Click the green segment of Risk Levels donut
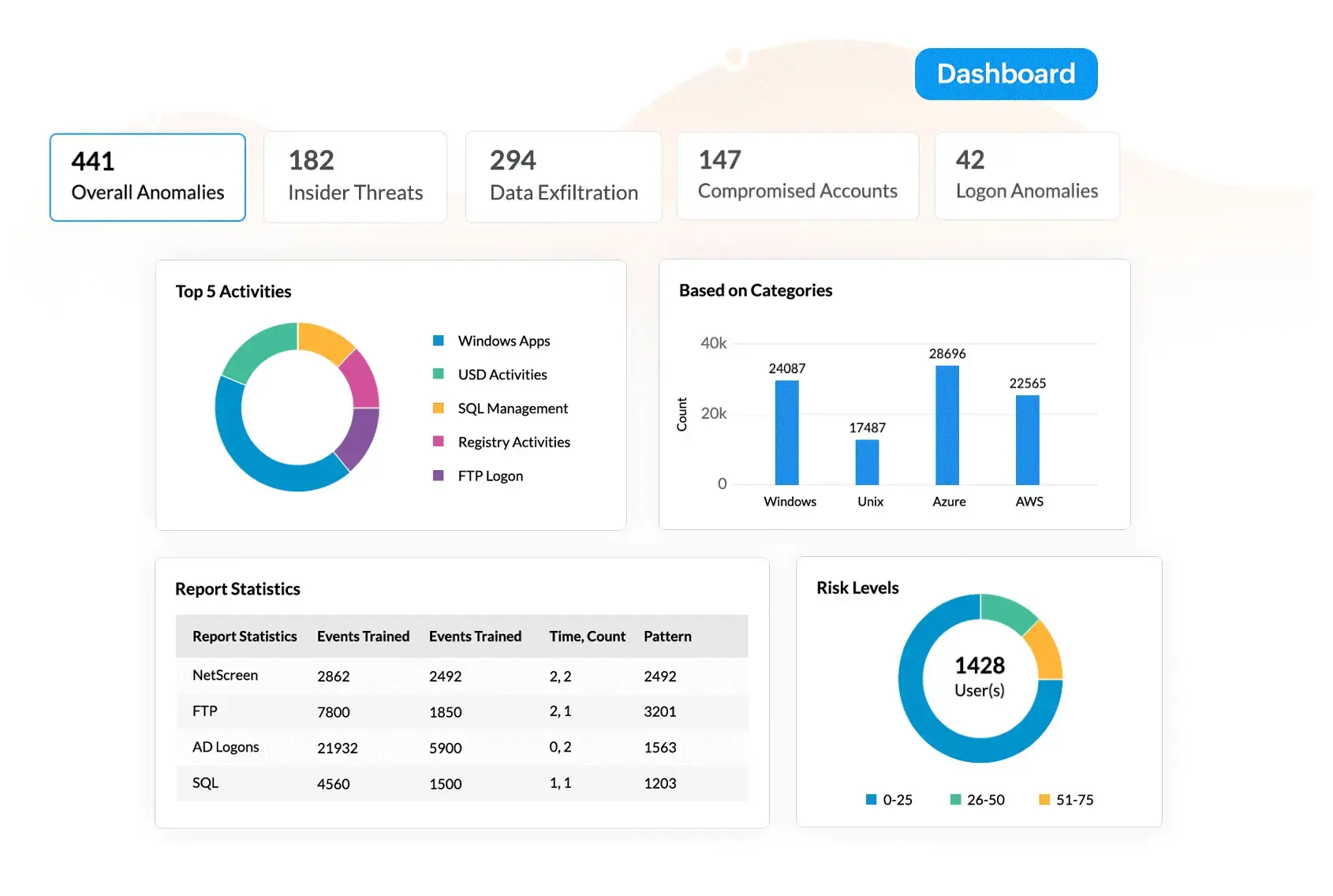The height and width of the screenshot is (896, 1333). click(1007, 611)
